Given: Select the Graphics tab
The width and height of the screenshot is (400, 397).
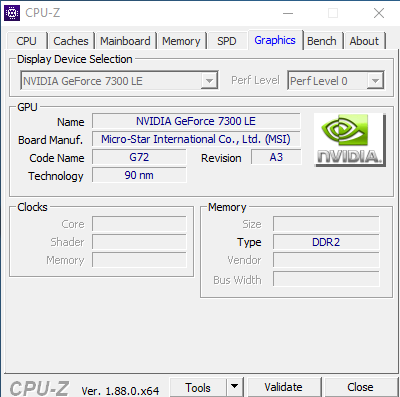Looking at the screenshot, I should tap(275, 40).
